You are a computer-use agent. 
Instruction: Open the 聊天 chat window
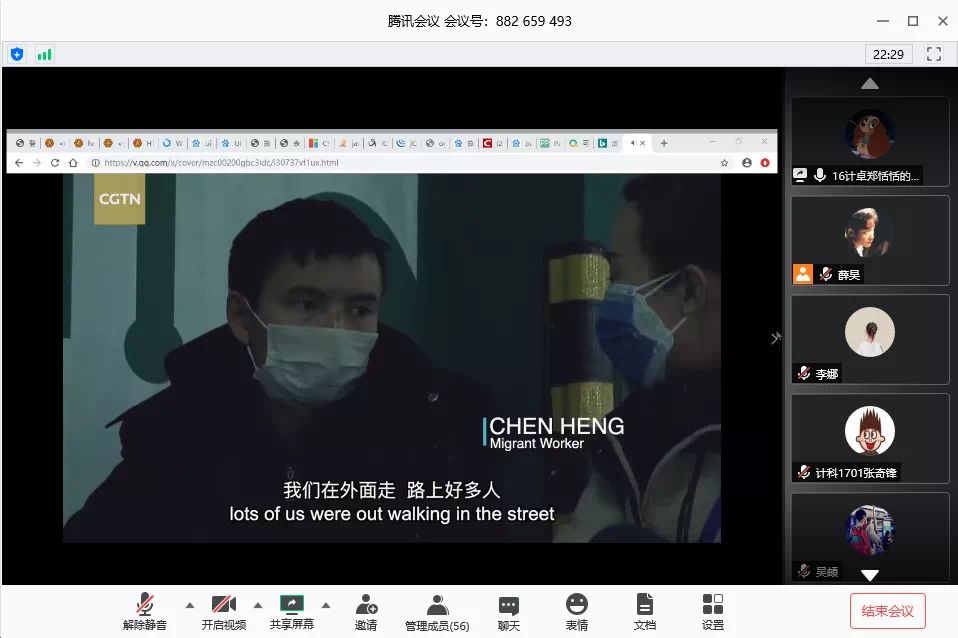(509, 611)
